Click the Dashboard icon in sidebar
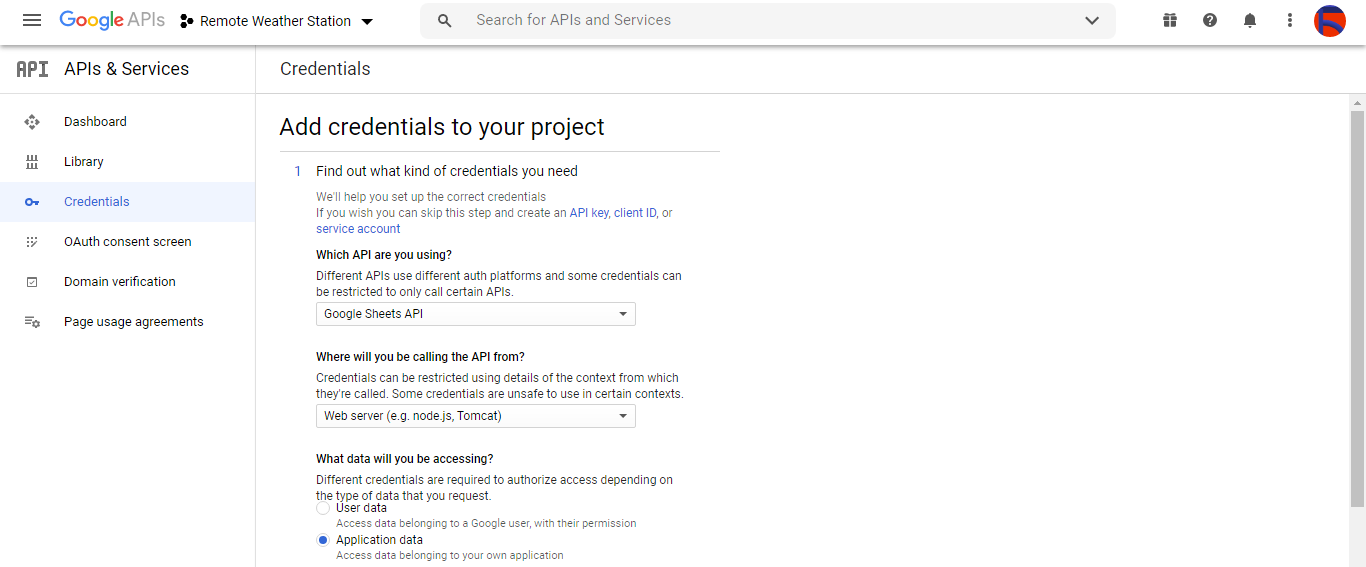The image size is (1366, 567). click(32, 122)
